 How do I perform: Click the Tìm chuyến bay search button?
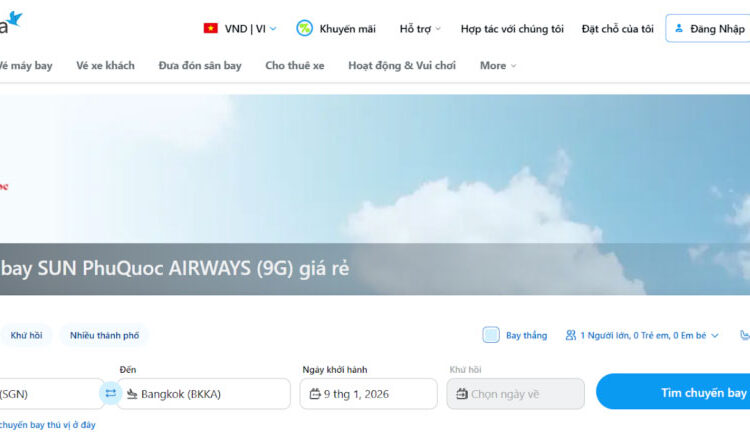pos(673,392)
